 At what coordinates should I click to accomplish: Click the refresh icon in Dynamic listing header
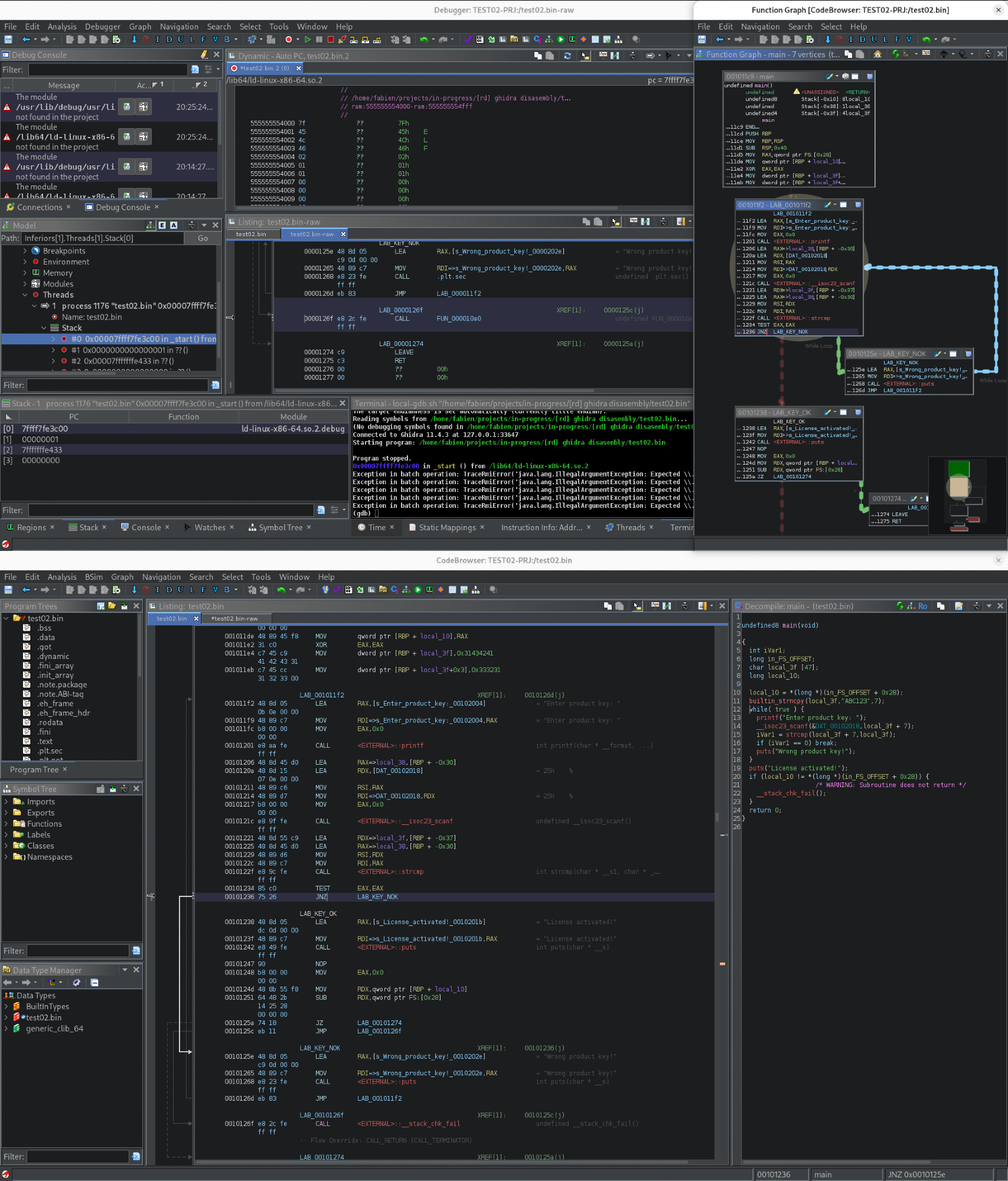pyautogui.click(x=567, y=56)
